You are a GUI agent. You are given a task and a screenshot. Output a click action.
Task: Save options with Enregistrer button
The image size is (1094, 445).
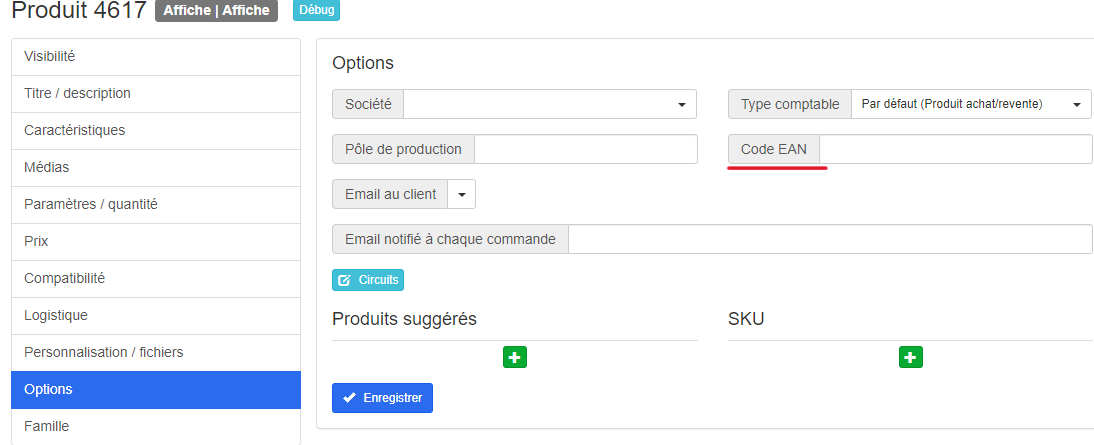point(382,398)
